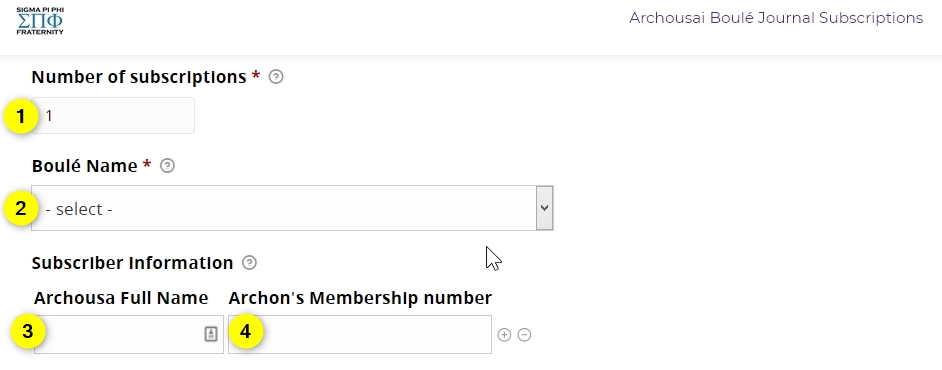Select yellow marker number 2
942x370 pixels.
pos(21,208)
